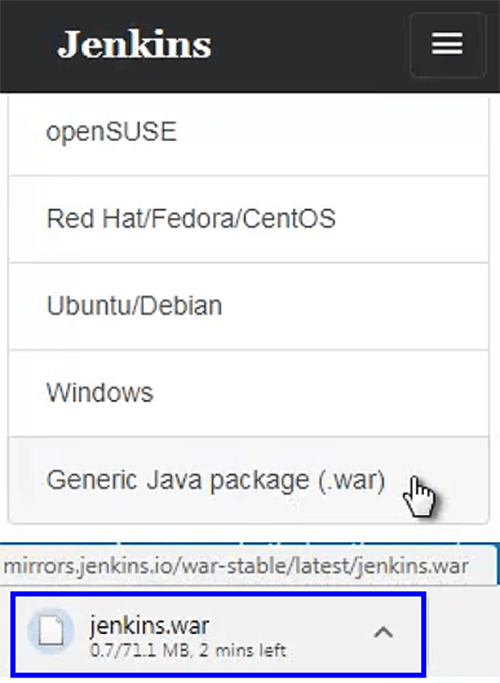The width and height of the screenshot is (500, 683).
Task: Click the '2 mins left' time remaining label
Action: [x=243, y=651]
